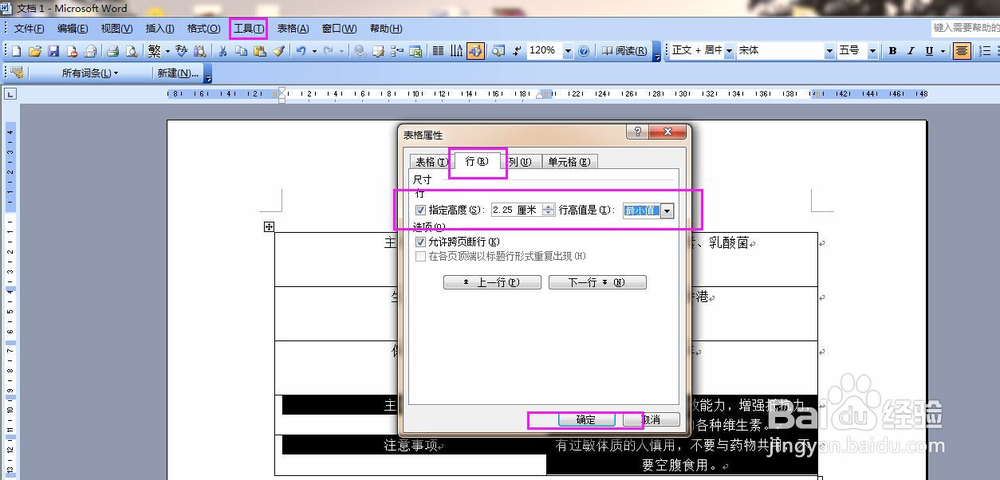Open the font 宋体 dropdown arrow
1000x480 pixels.
coord(830,51)
